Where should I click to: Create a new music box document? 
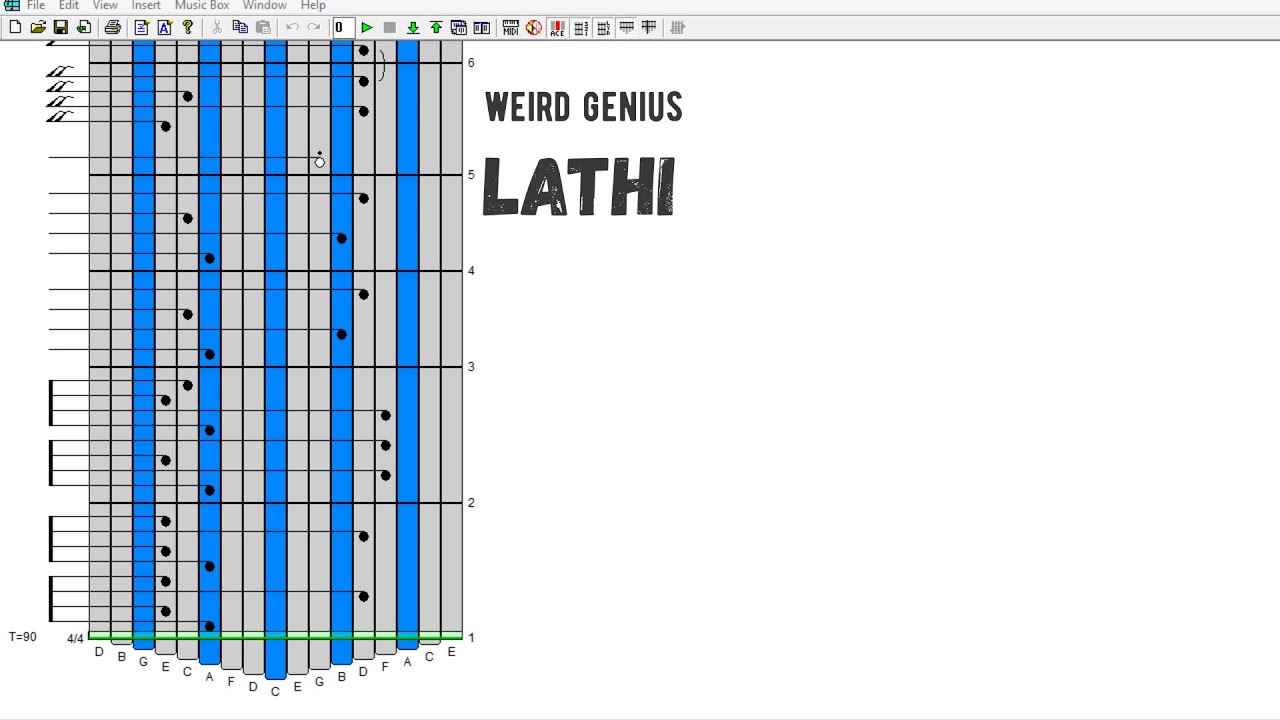click(x=15, y=28)
